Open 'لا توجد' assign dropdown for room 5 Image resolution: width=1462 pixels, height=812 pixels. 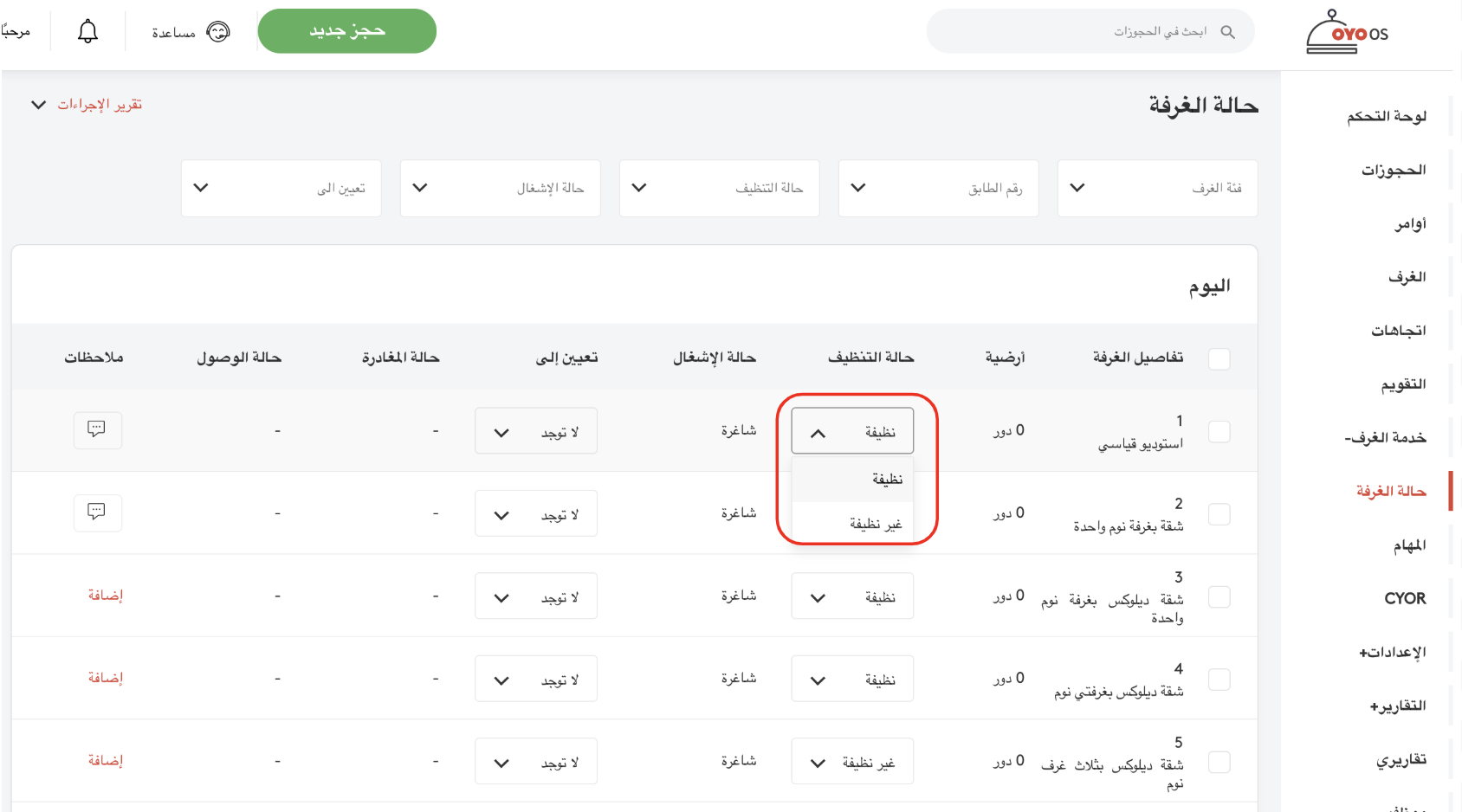pos(536,762)
